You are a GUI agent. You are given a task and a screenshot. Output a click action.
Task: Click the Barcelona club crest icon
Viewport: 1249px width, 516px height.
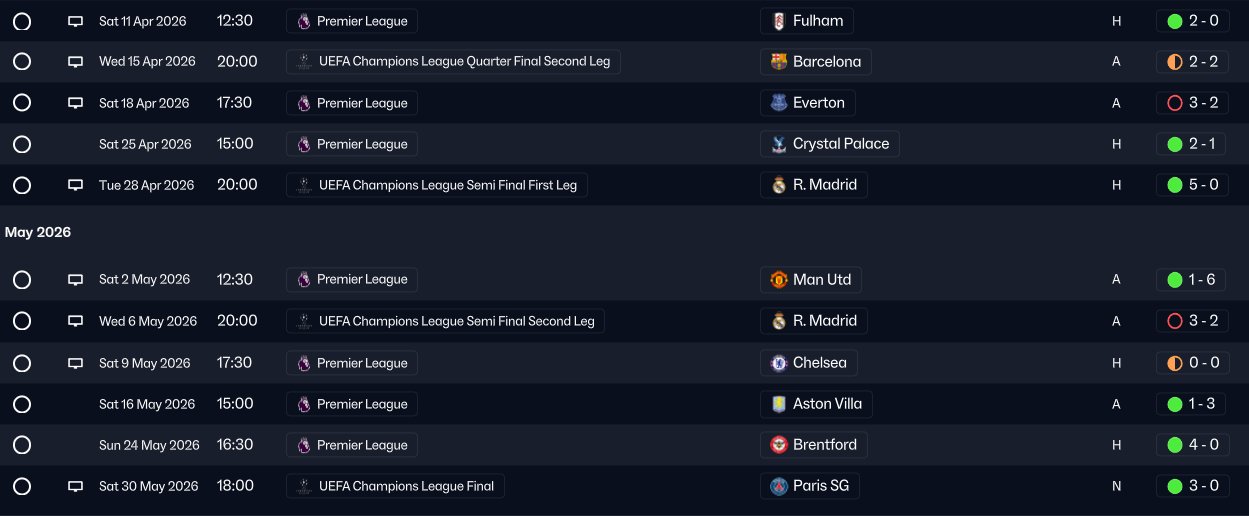pyautogui.click(x=778, y=62)
